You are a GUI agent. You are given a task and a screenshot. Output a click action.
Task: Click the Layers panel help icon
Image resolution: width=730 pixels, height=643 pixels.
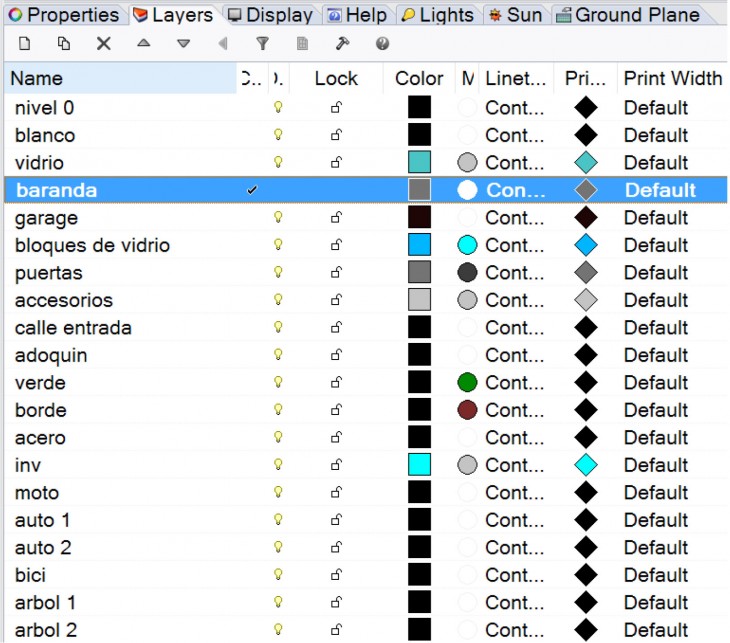tap(381, 43)
